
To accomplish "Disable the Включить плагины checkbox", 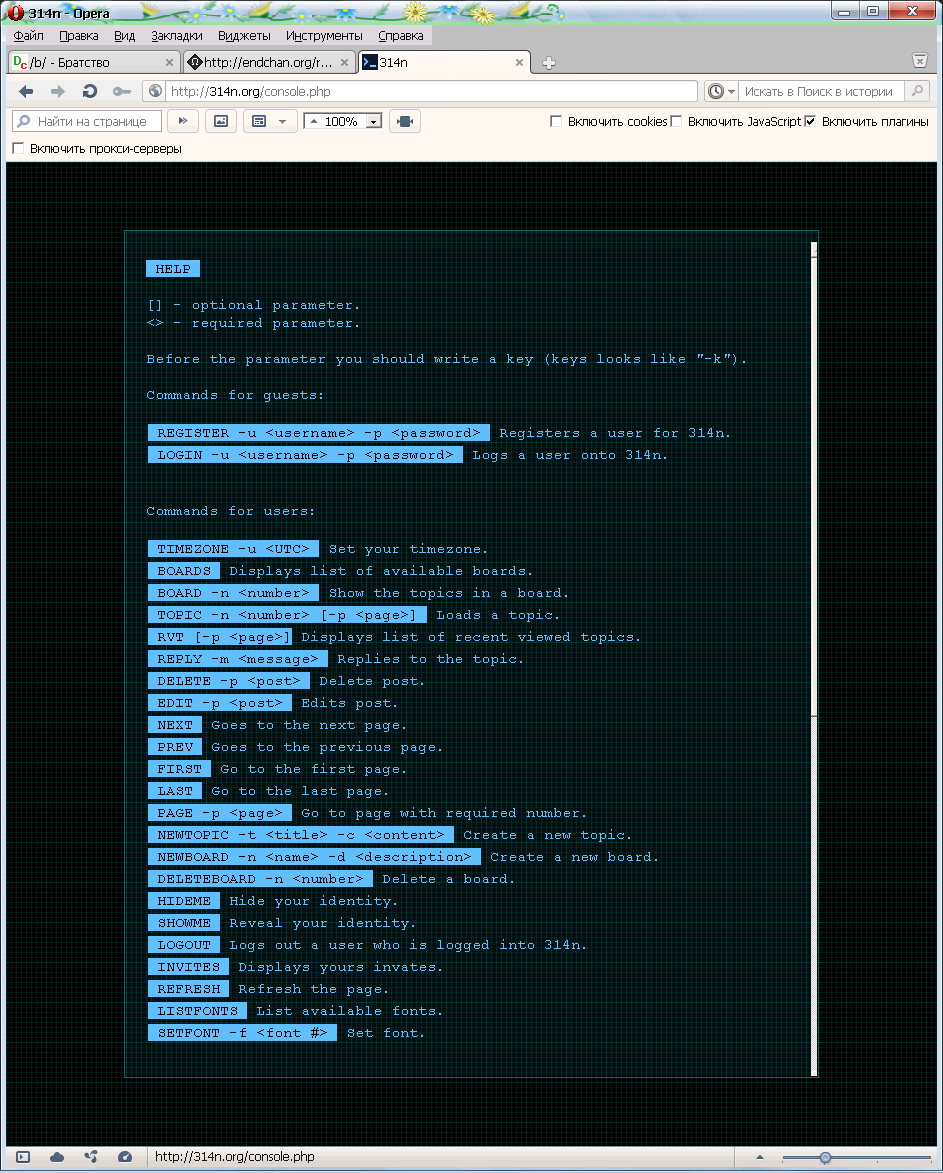I will [810, 121].
